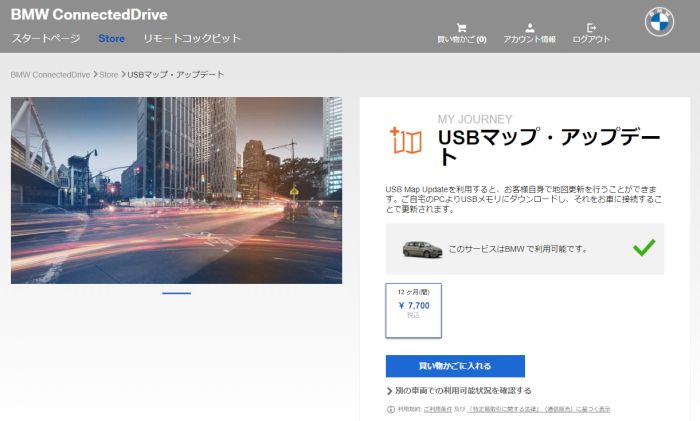Open the スタートページ tab
The height and width of the screenshot is (421, 700).
pyautogui.click(x=46, y=38)
